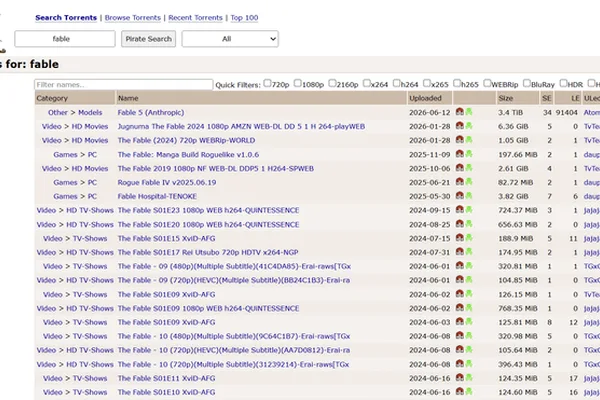Click the green skull icon for Rogue Fable IV
The height and width of the screenshot is (400, 600).
(x=469, y=182)
